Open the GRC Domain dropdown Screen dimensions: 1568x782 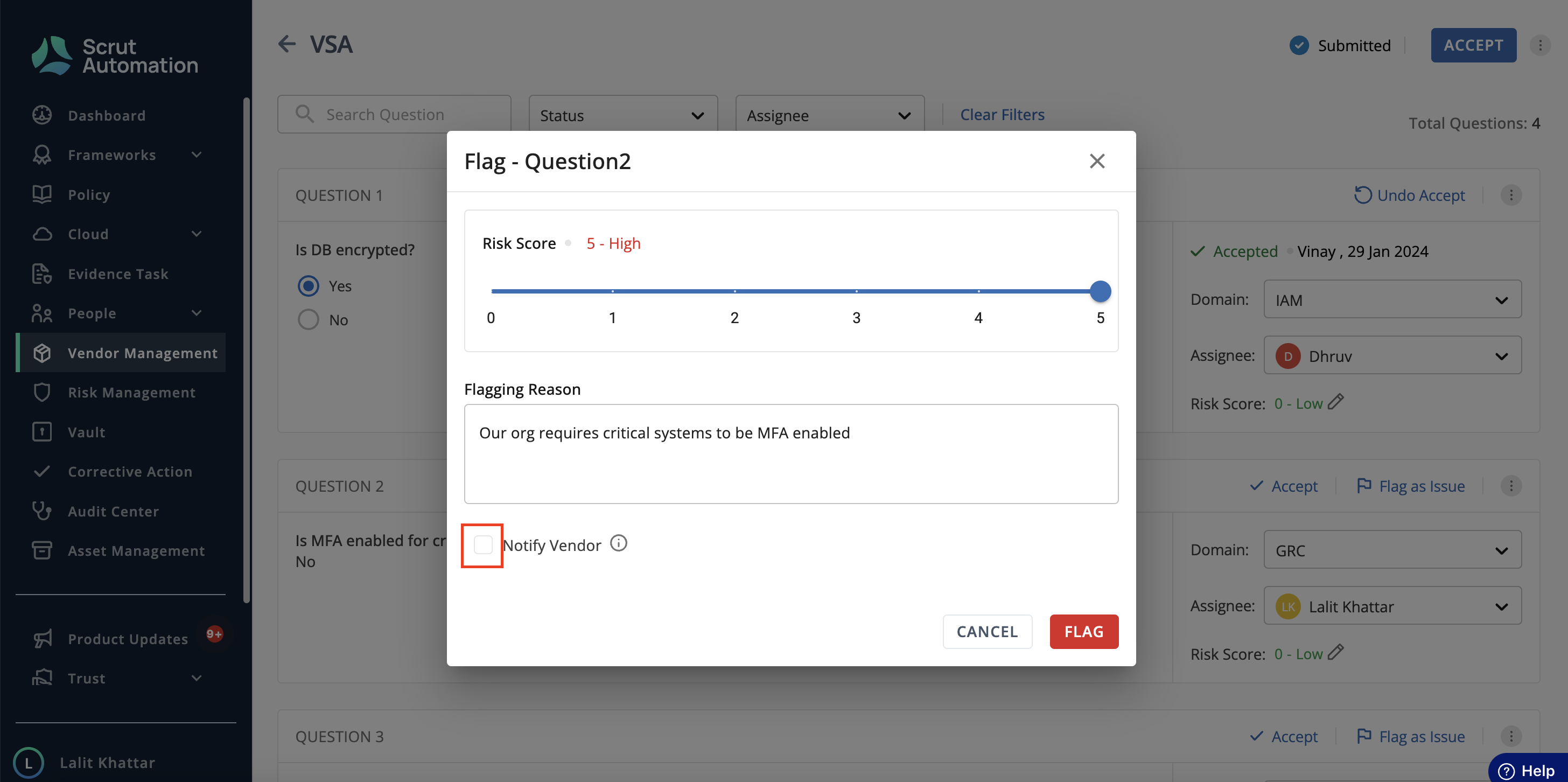[1392, 550]
